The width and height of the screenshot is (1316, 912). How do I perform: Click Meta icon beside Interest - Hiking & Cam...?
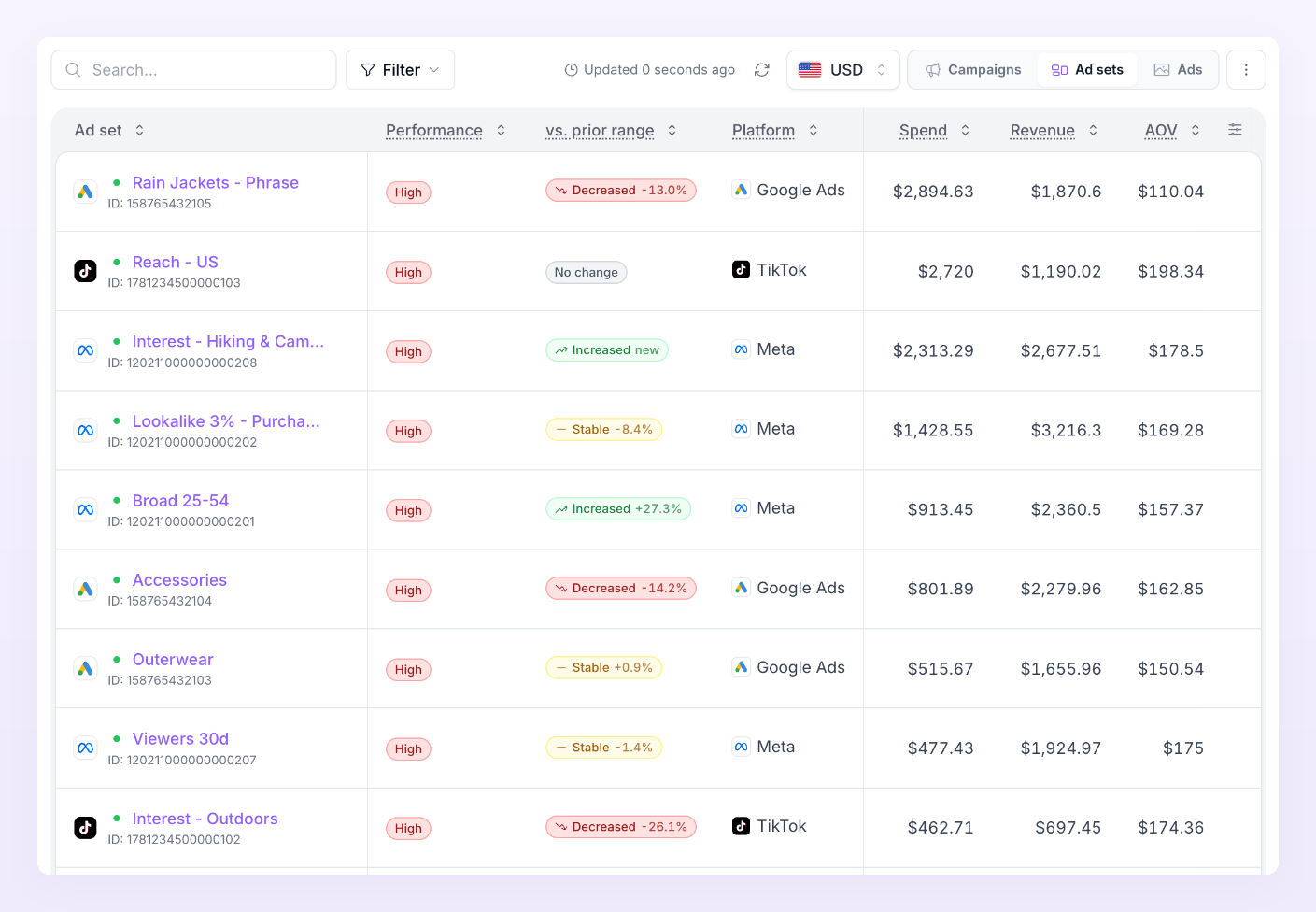pos(85,350)
